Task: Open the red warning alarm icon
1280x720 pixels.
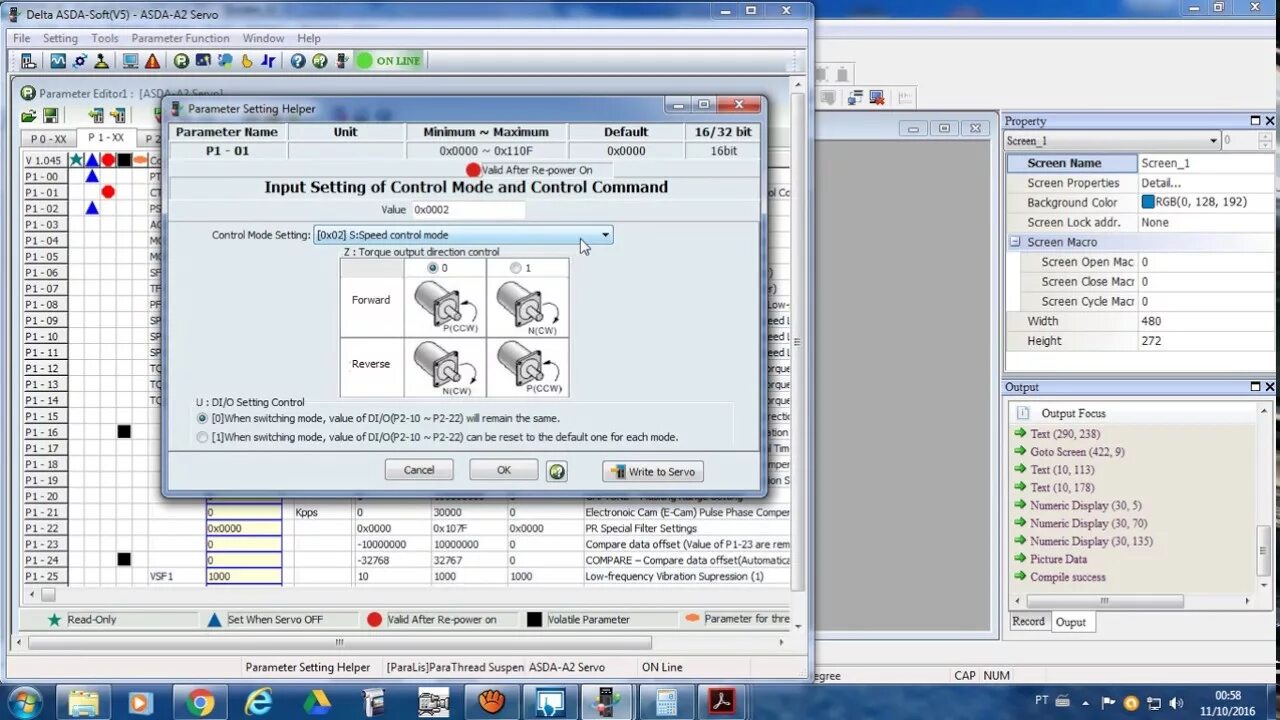Action: pos(152,61)
